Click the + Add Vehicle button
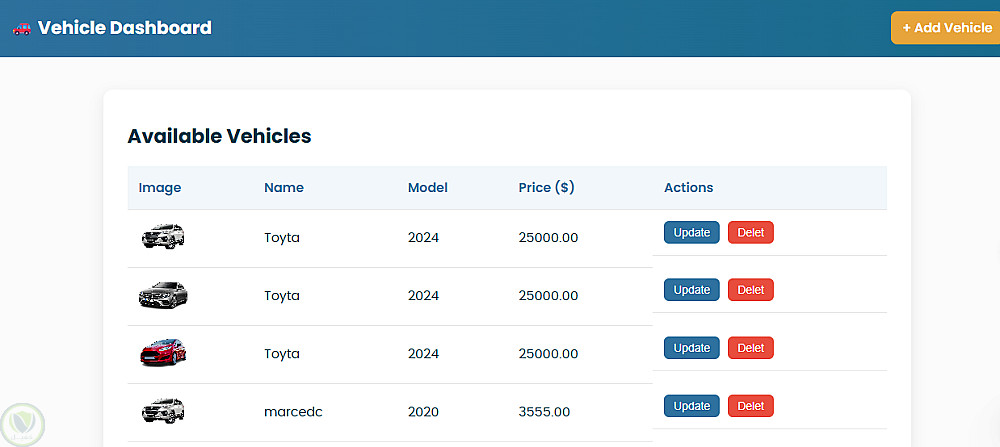 [x=946, y=28]
